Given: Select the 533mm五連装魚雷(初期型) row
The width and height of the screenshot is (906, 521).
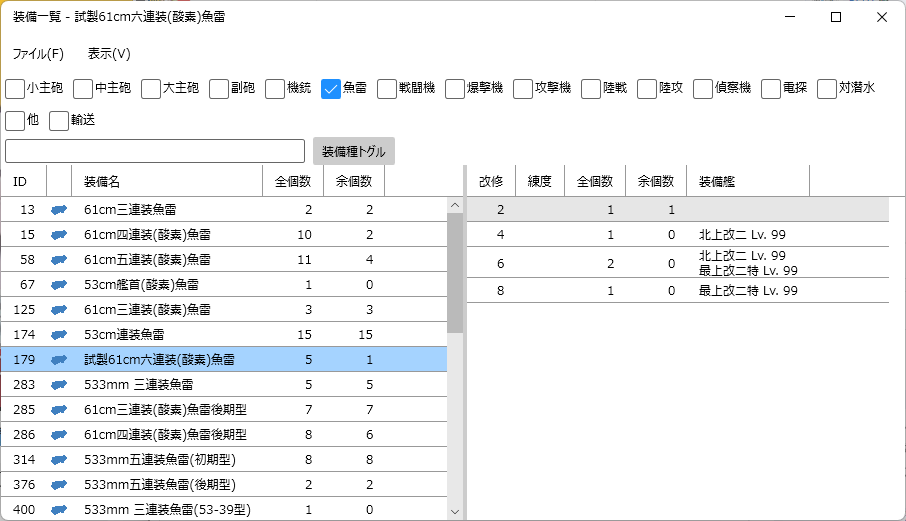Looking at the screenshot, I should point(224,460).
